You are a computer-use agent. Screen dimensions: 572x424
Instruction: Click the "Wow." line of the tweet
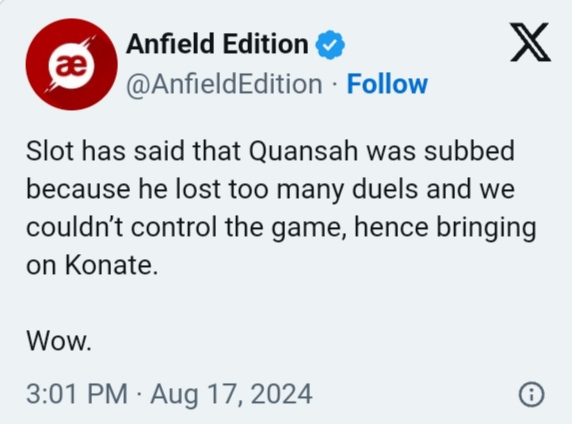(59, 341)
